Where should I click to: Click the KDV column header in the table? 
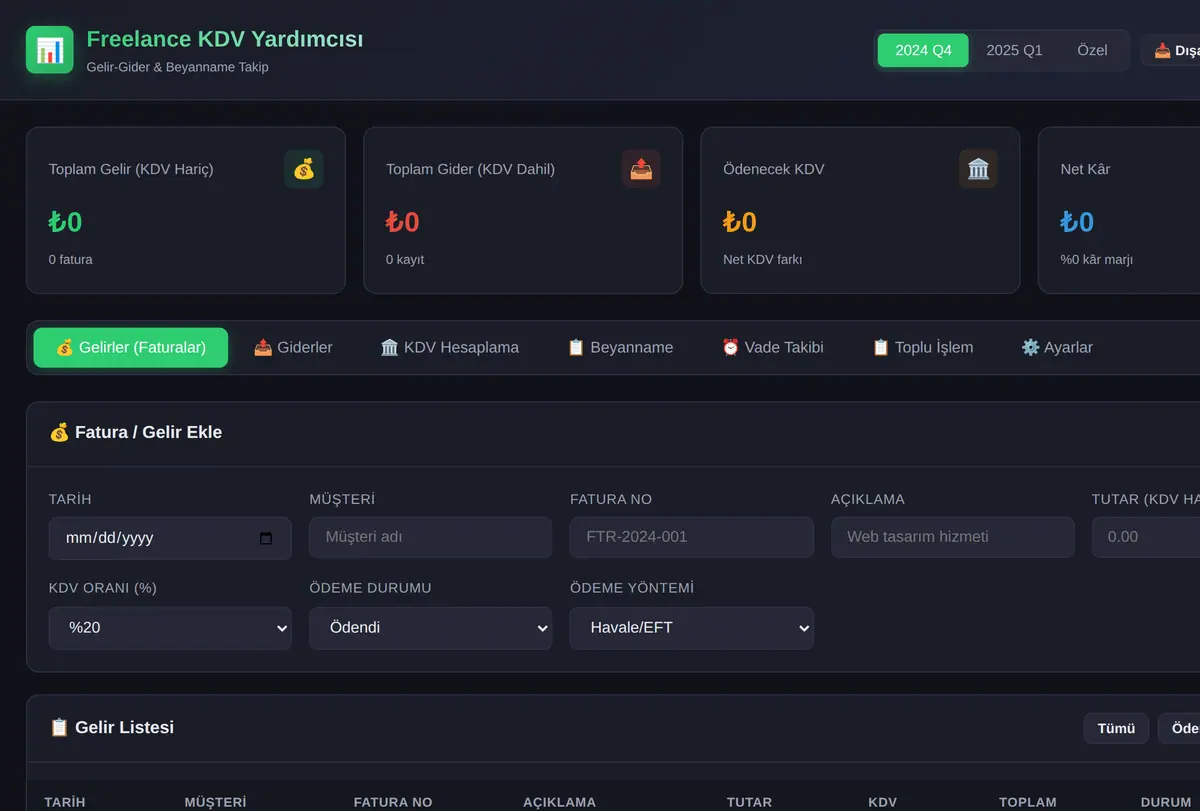tap(883, 802)
